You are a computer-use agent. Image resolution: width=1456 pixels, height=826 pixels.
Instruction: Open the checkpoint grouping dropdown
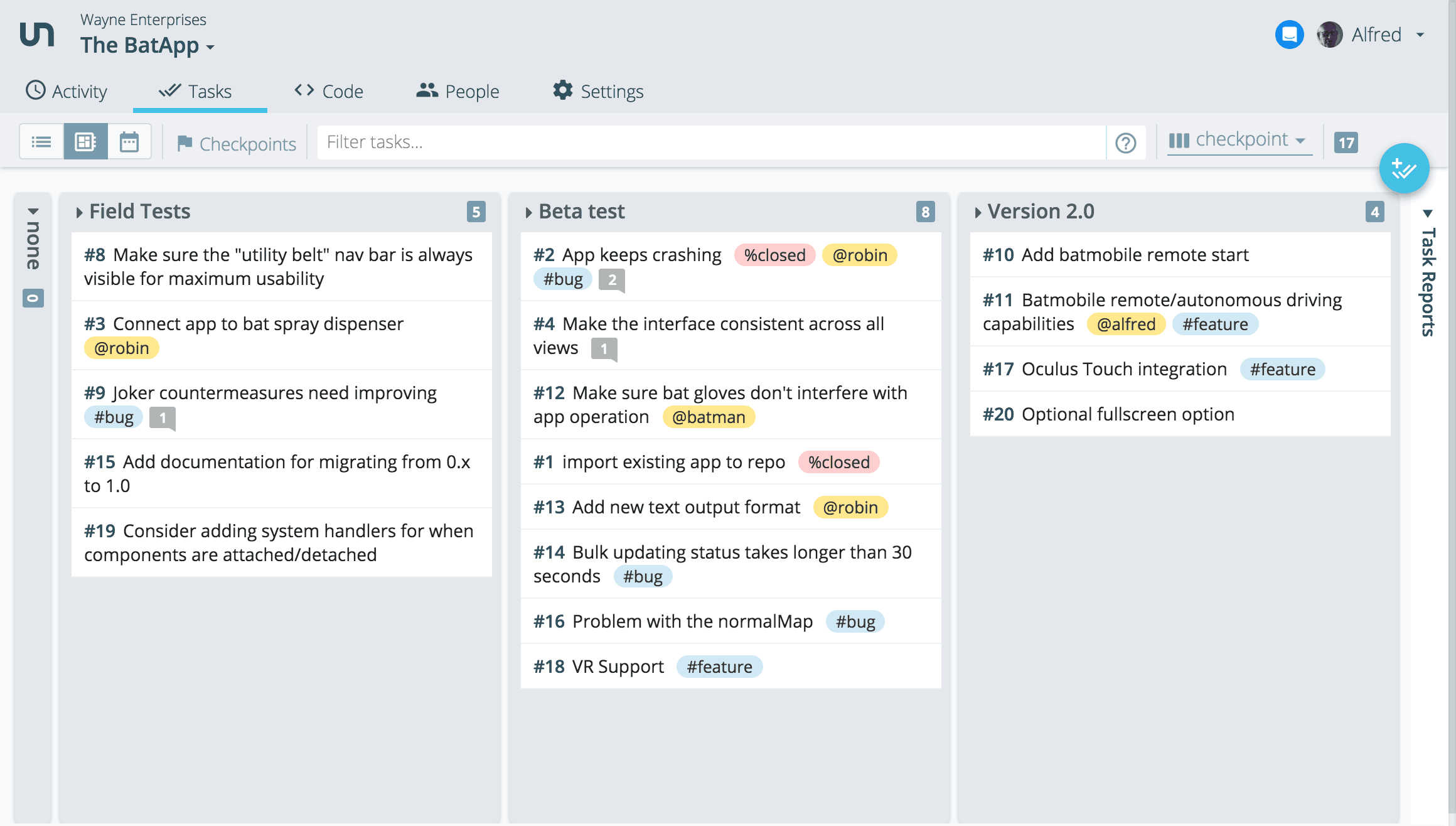tap(1238, 140)
